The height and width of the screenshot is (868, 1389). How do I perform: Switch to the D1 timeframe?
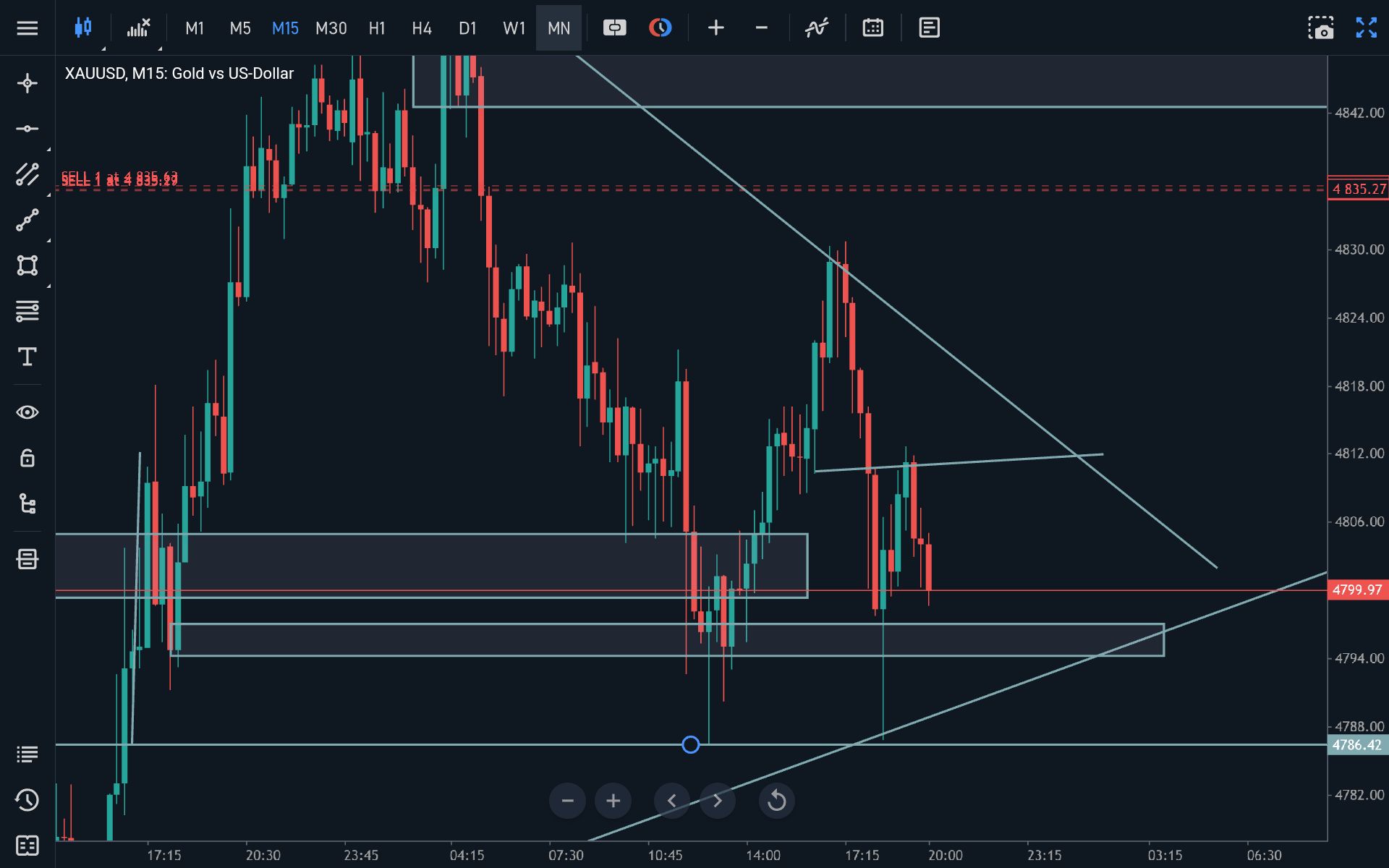pos(468,28)
